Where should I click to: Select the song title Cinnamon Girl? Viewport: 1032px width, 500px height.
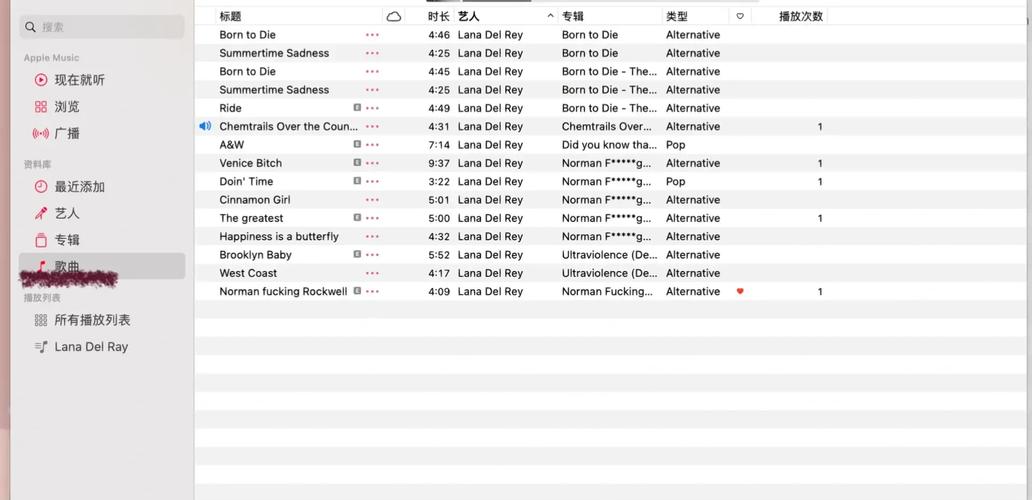pos(255,200)
